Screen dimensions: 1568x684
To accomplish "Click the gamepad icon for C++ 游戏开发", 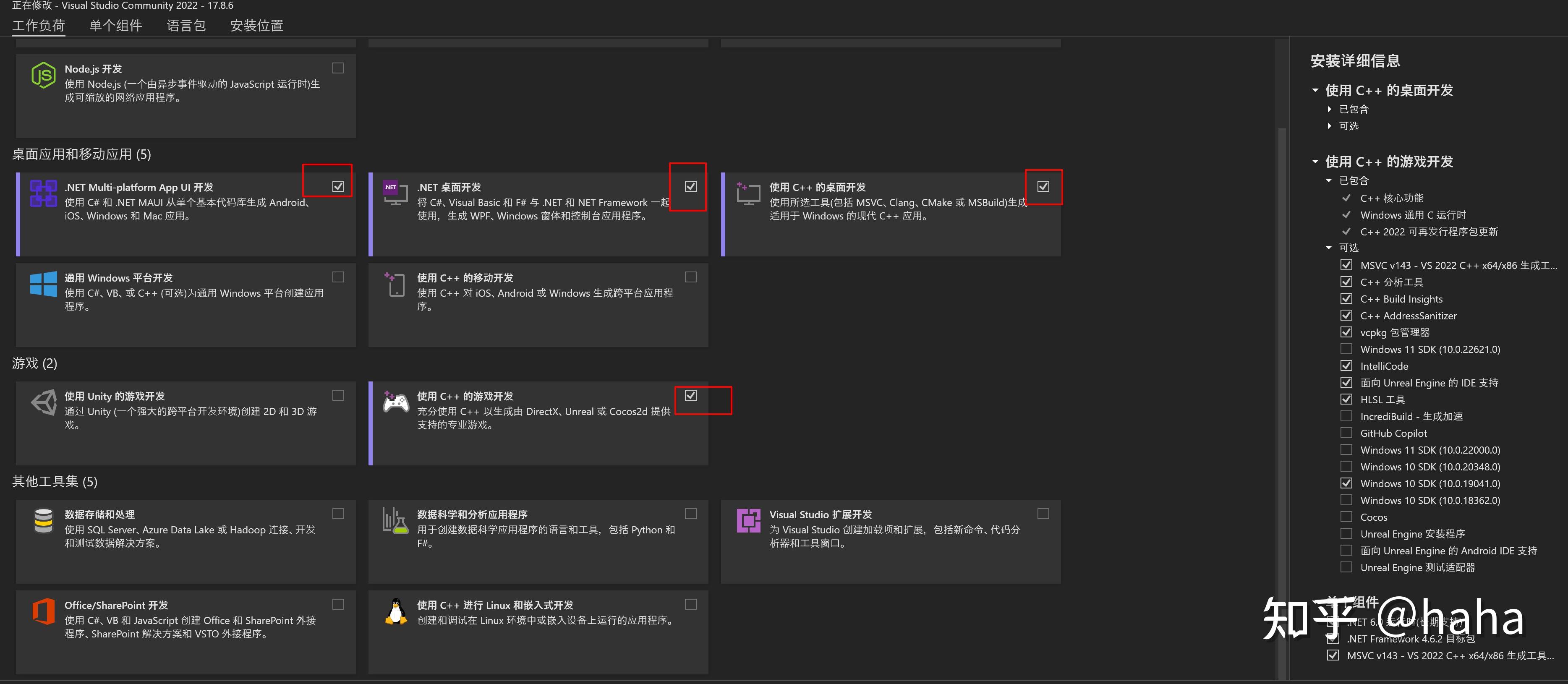I will [395, 402].
